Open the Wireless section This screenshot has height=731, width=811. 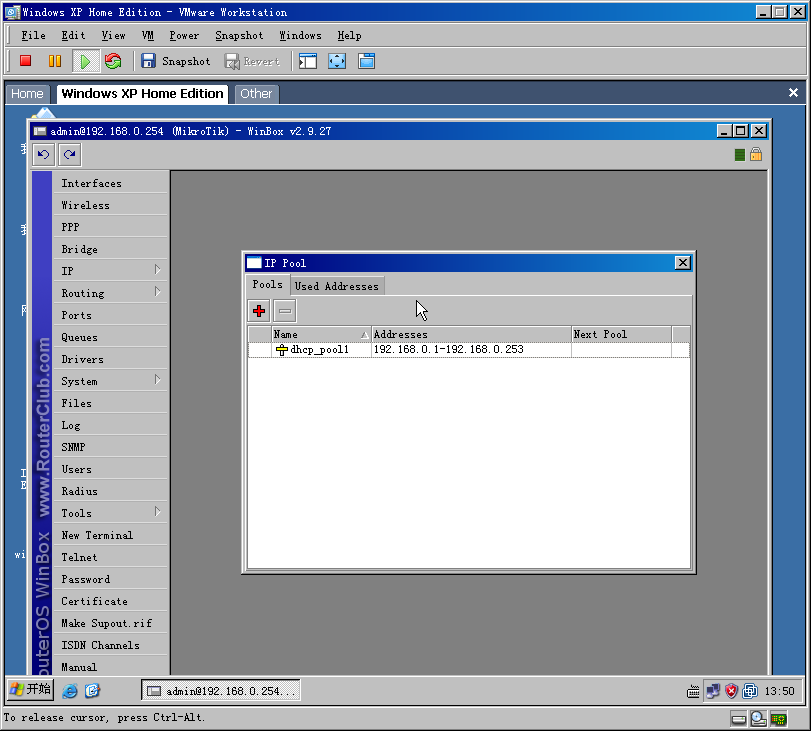(110, 205)
